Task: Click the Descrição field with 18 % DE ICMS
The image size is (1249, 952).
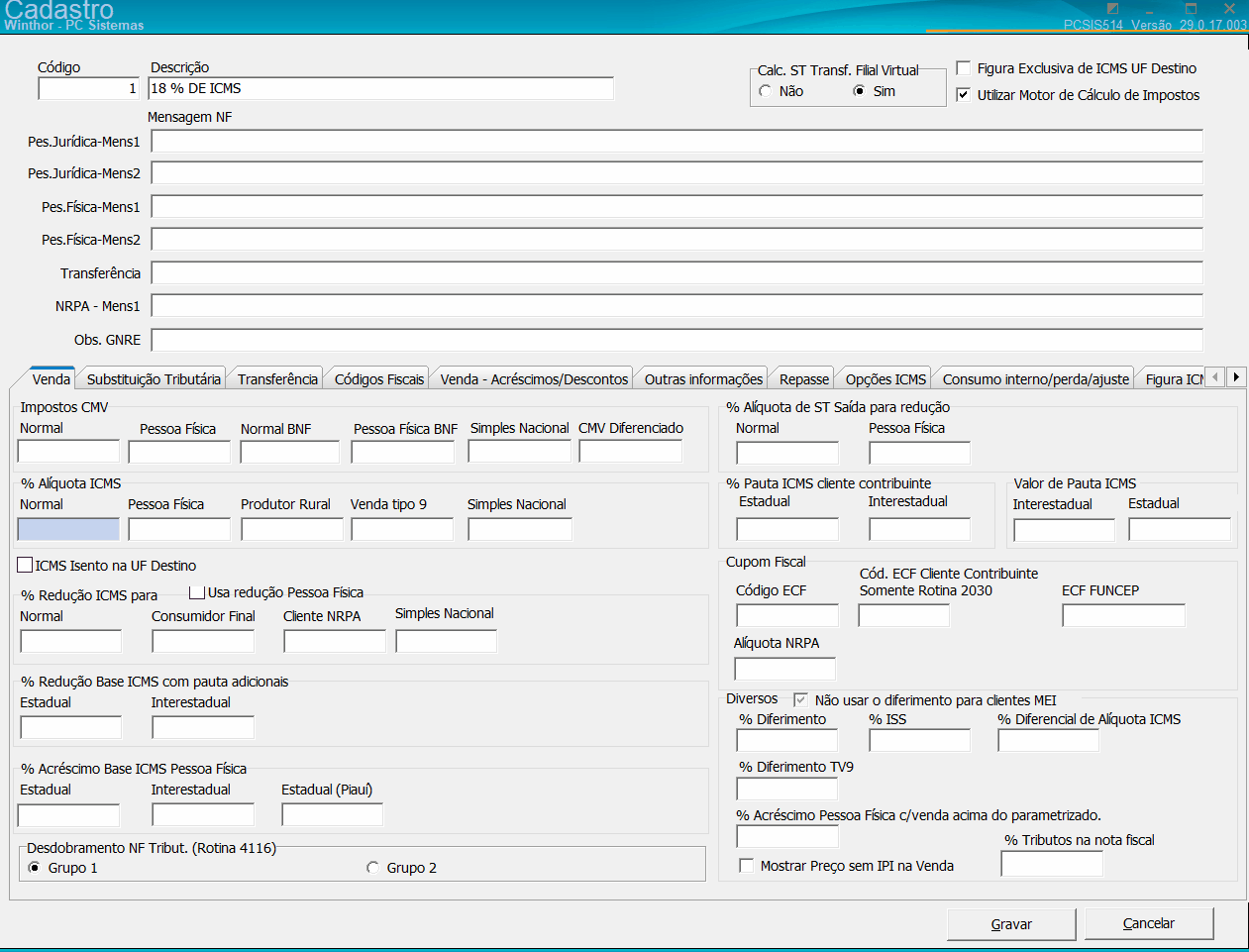Action: point(381,89)
